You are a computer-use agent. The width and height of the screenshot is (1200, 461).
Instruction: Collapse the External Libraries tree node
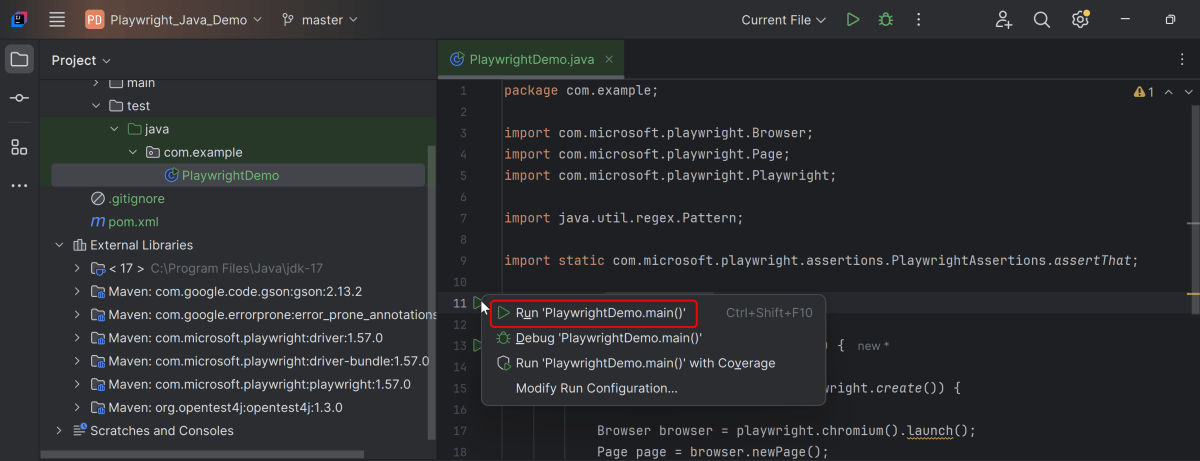point(59,245)
